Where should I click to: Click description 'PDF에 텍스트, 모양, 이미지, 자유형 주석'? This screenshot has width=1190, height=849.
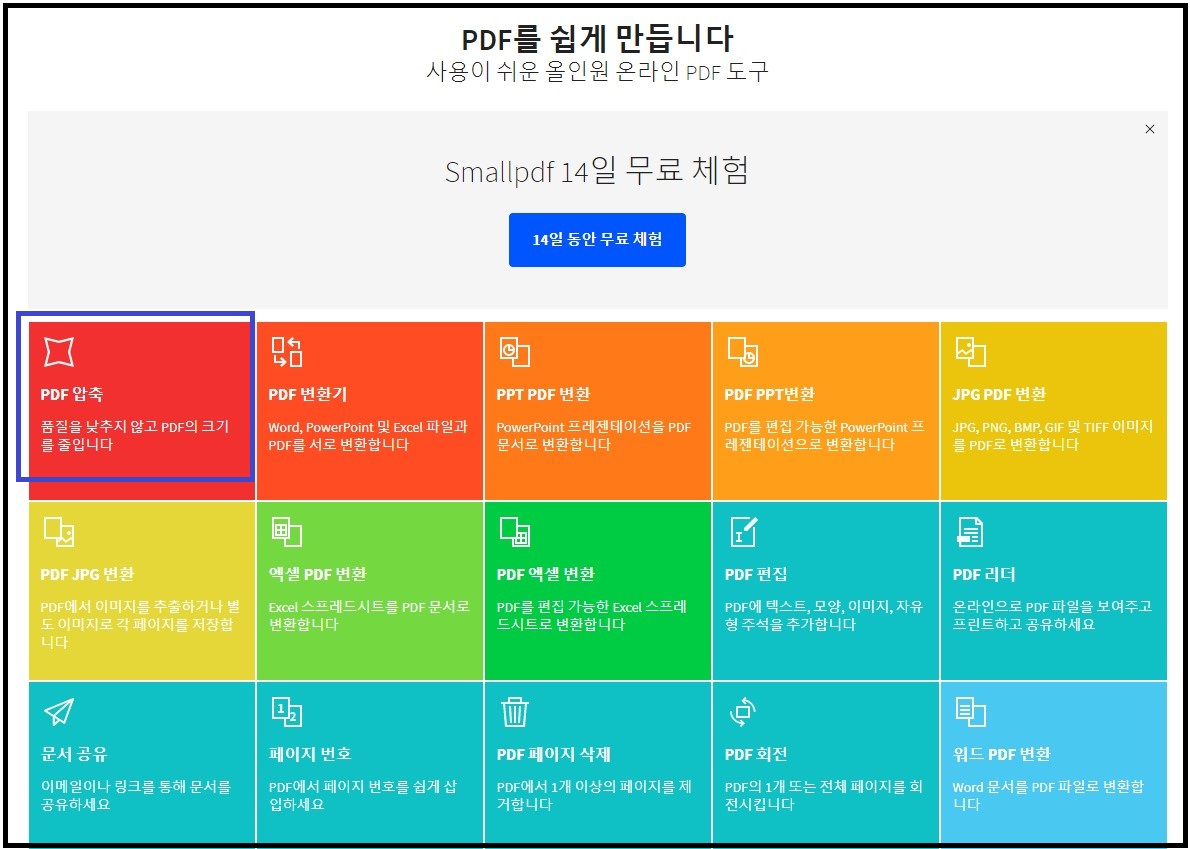point(824,615)
